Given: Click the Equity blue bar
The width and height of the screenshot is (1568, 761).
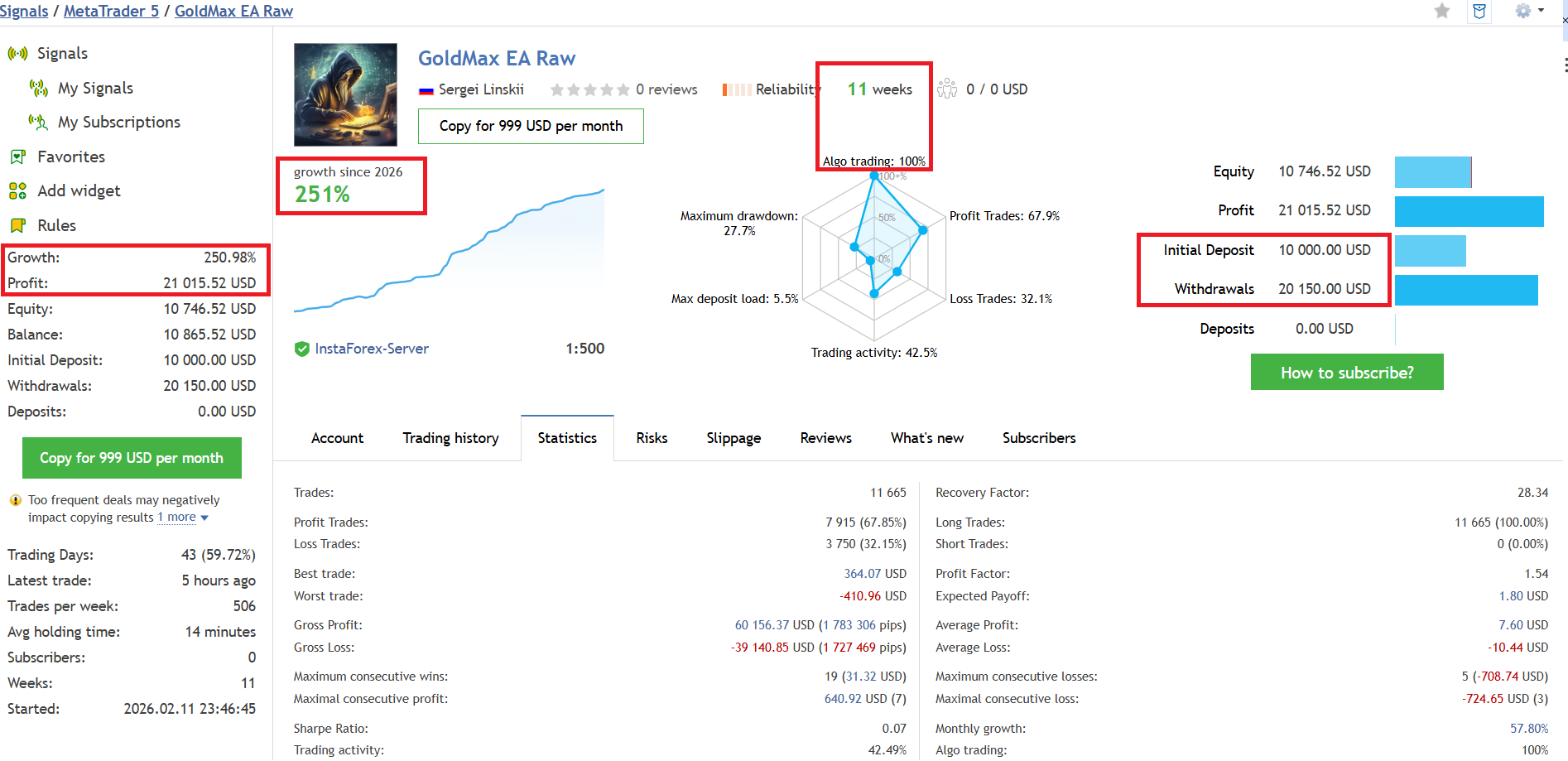Looking at the screenshot, I should click(1433, 172).
